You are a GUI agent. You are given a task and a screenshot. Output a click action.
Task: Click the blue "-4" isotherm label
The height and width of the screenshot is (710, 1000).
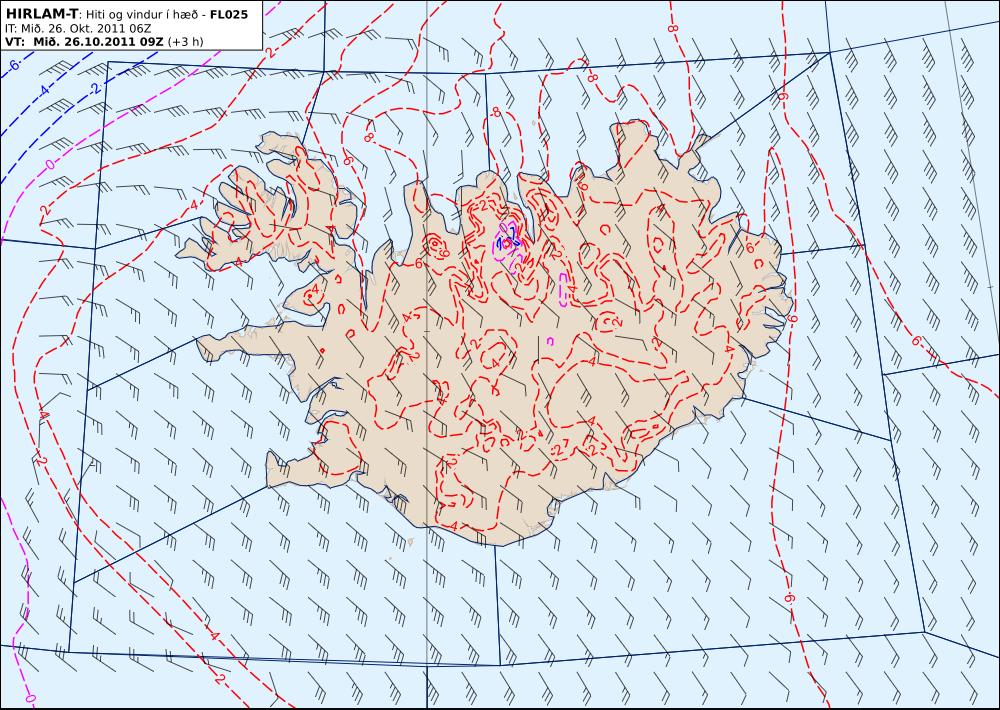[43, 91]
